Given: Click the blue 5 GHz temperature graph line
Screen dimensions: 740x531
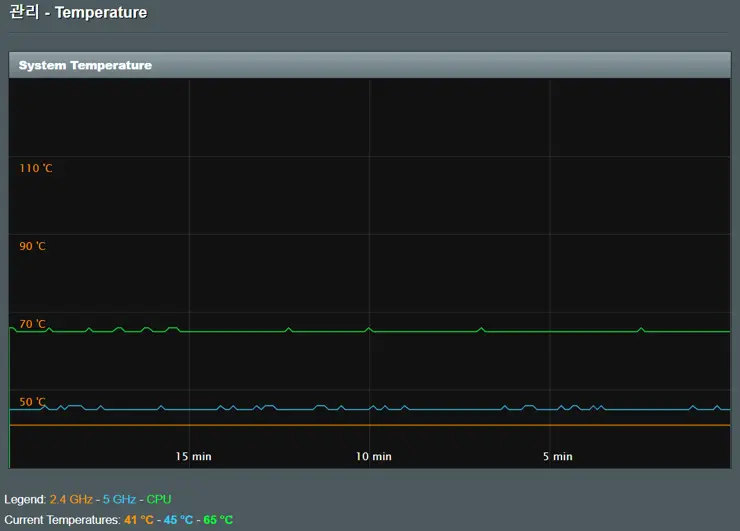Looking at the screenshot, I should click(450, 409).
